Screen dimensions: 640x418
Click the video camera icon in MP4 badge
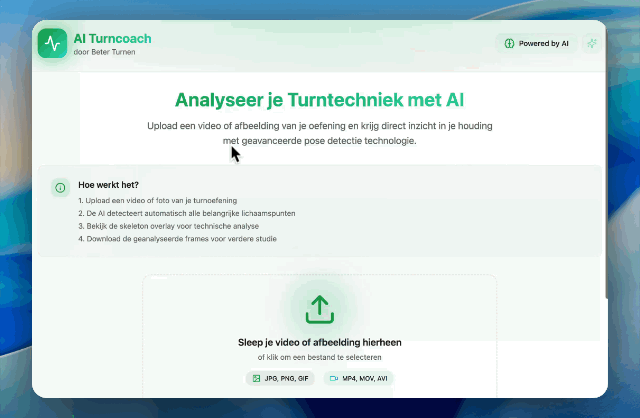[x=333, y=379]
